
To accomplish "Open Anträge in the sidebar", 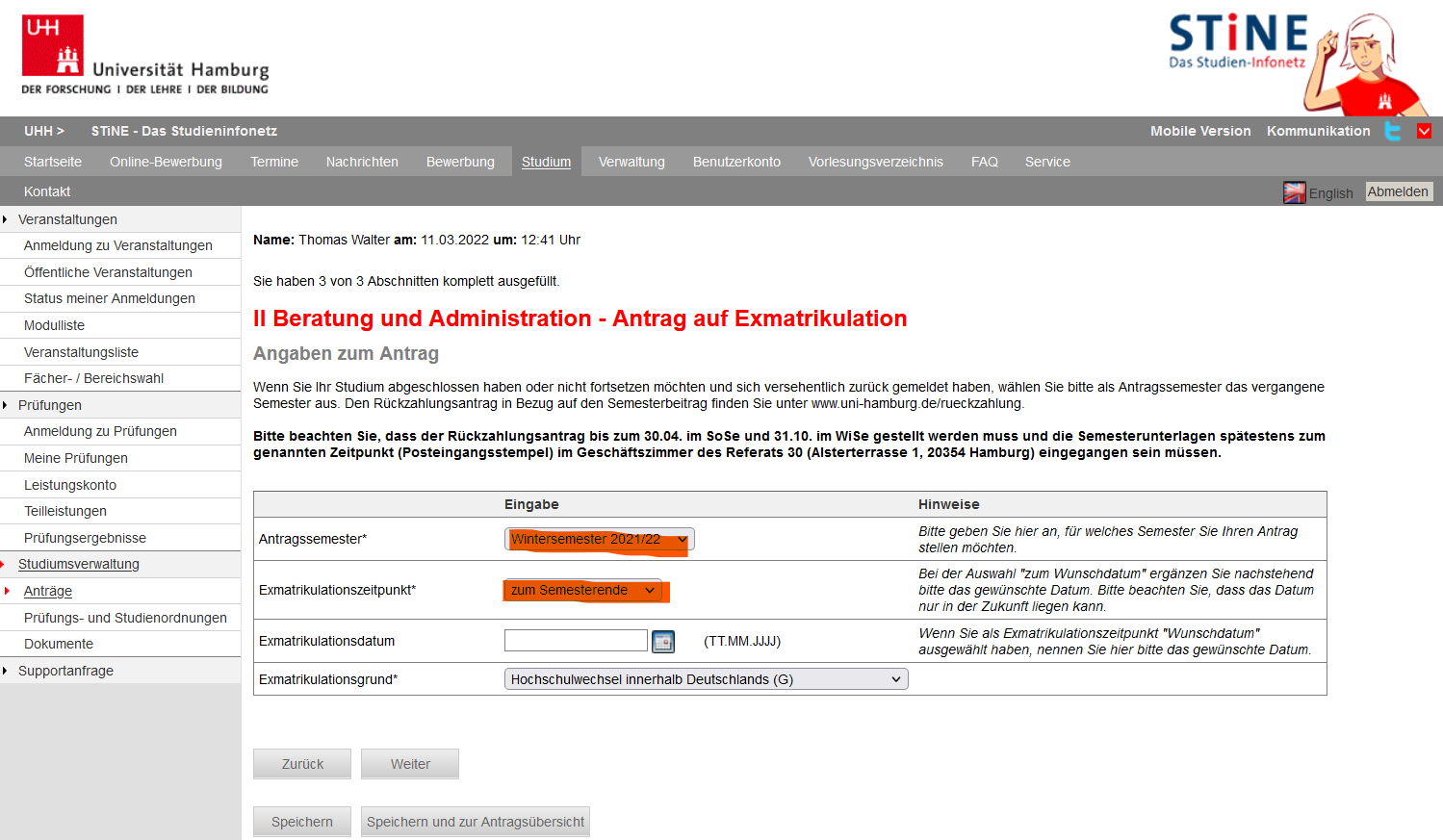I will click(46, 590).
